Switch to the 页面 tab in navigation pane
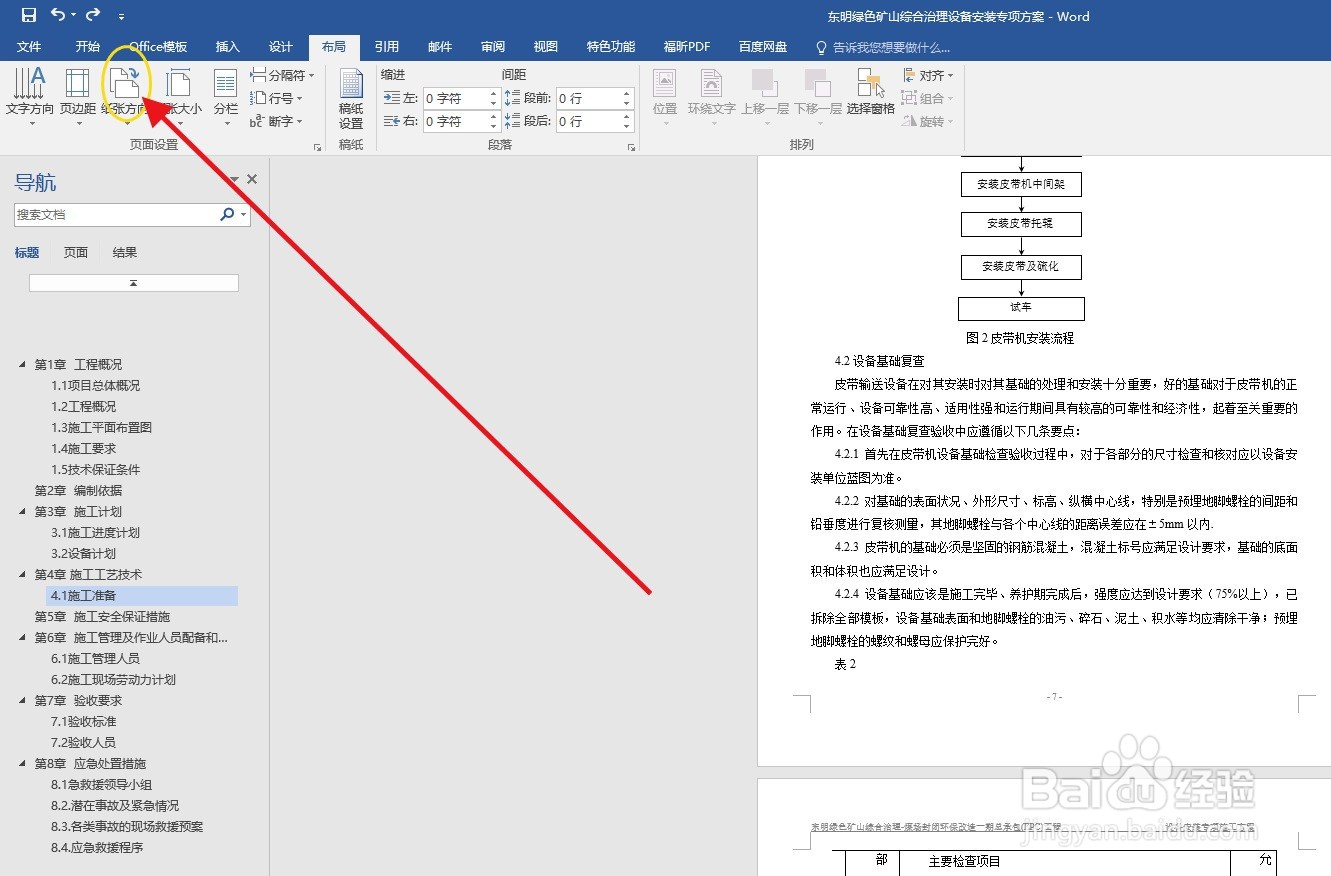The height and width of the screenshot is (876, 1331). (74, 252)
